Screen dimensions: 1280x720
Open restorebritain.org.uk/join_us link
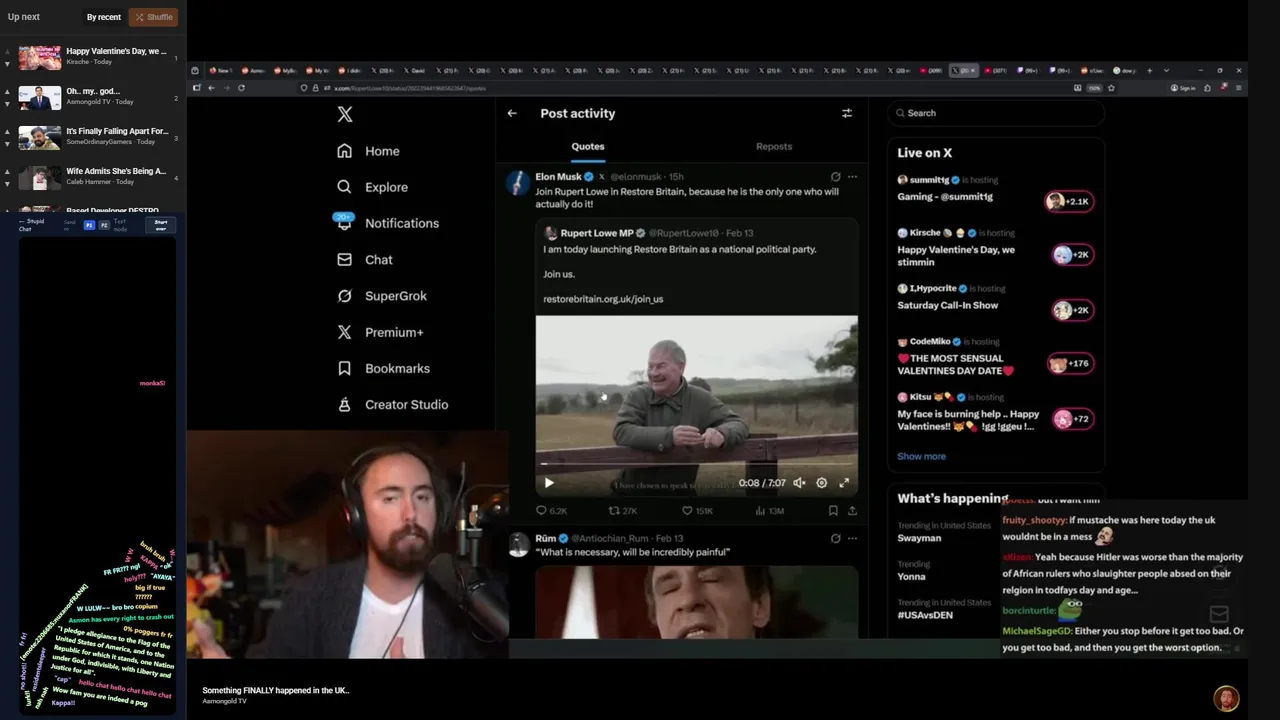pyautogui.click(x=603, y=299)
